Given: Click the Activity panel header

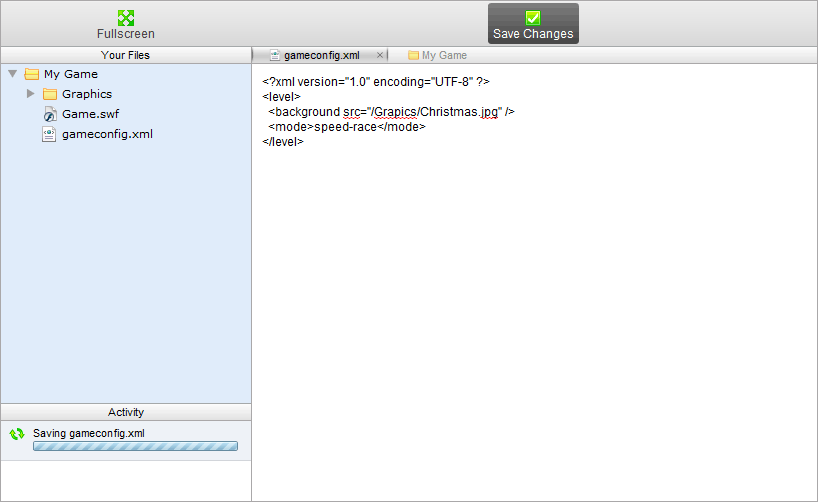Looking at the screenshot, I should tap(126, 412).
